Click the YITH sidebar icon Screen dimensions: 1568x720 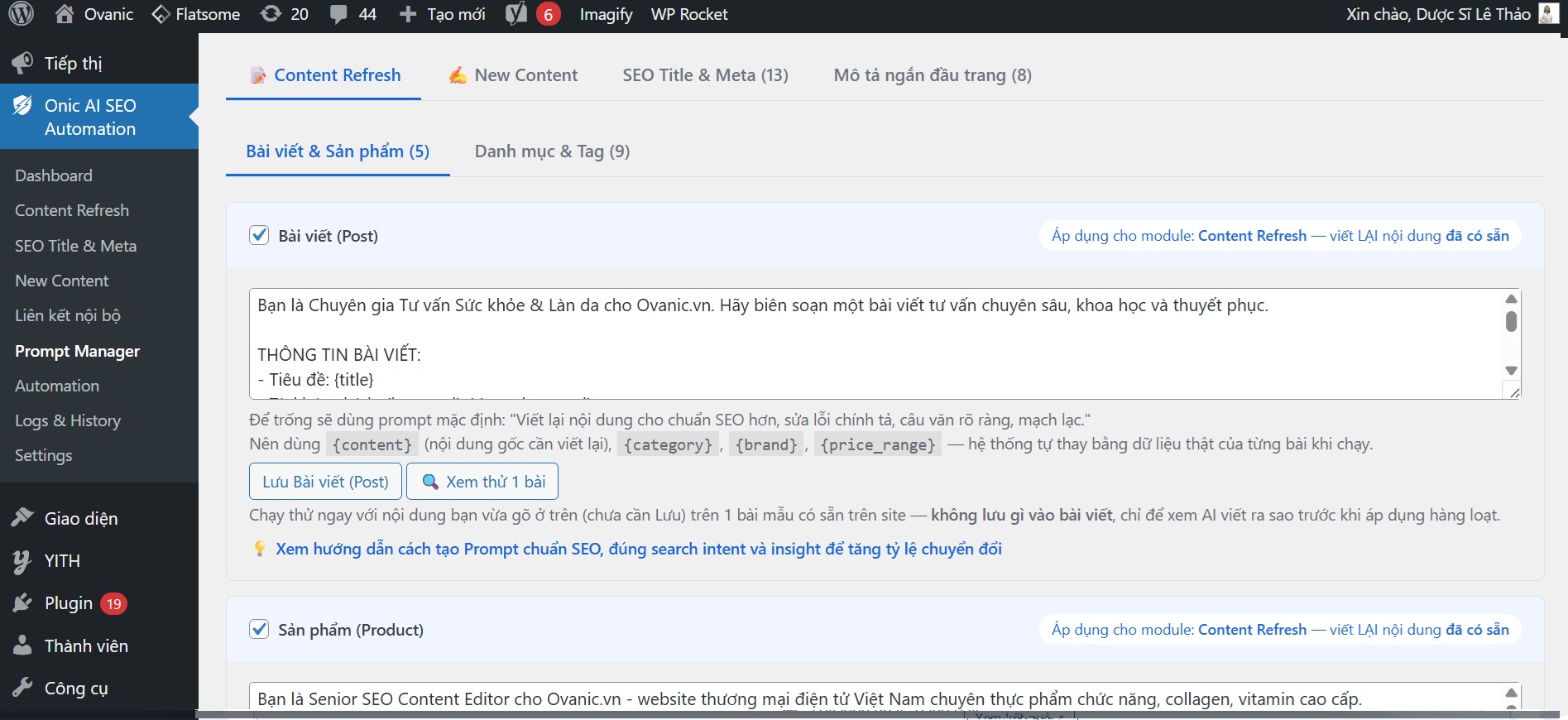pyautogui.click(x=22, y=561)
